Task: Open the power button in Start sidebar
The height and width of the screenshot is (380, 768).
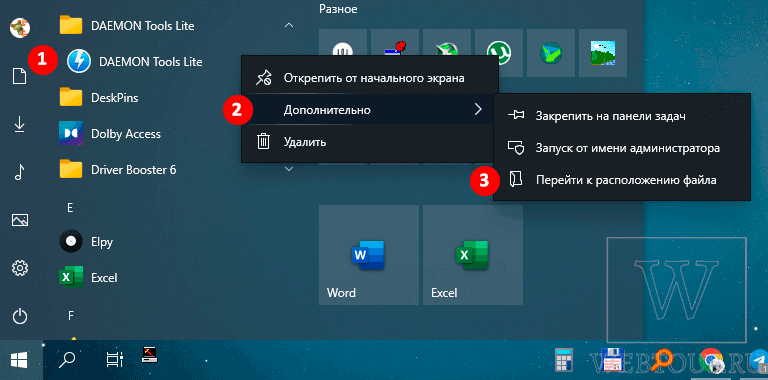Action: coord(20,317)
